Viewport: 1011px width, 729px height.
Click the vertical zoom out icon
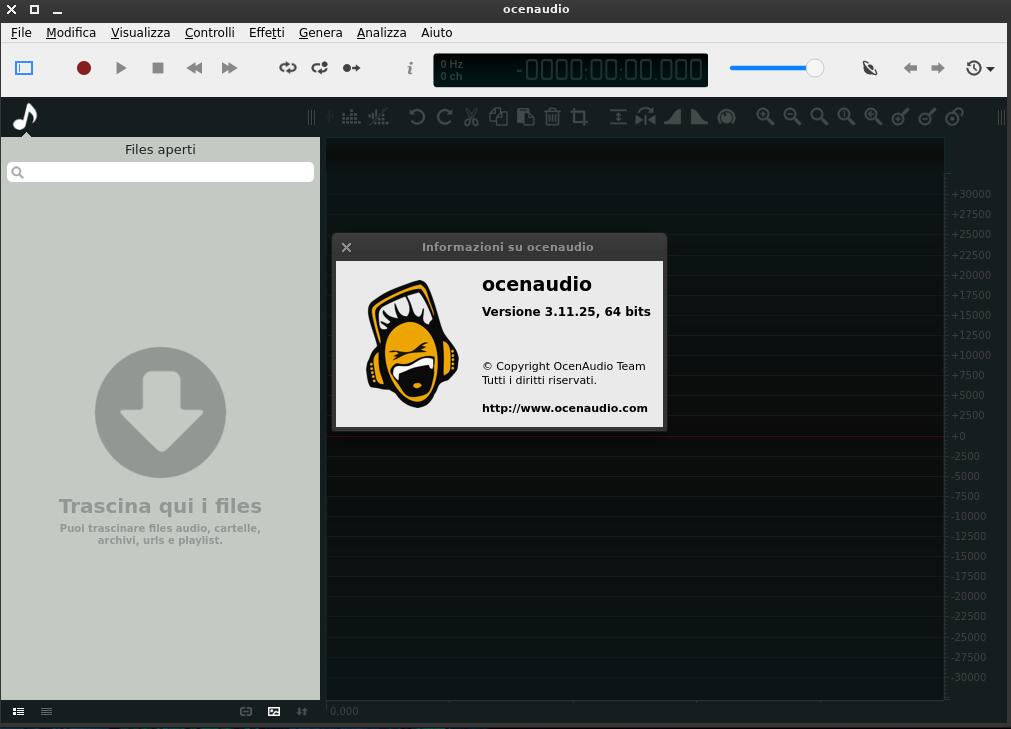(928, 117)
